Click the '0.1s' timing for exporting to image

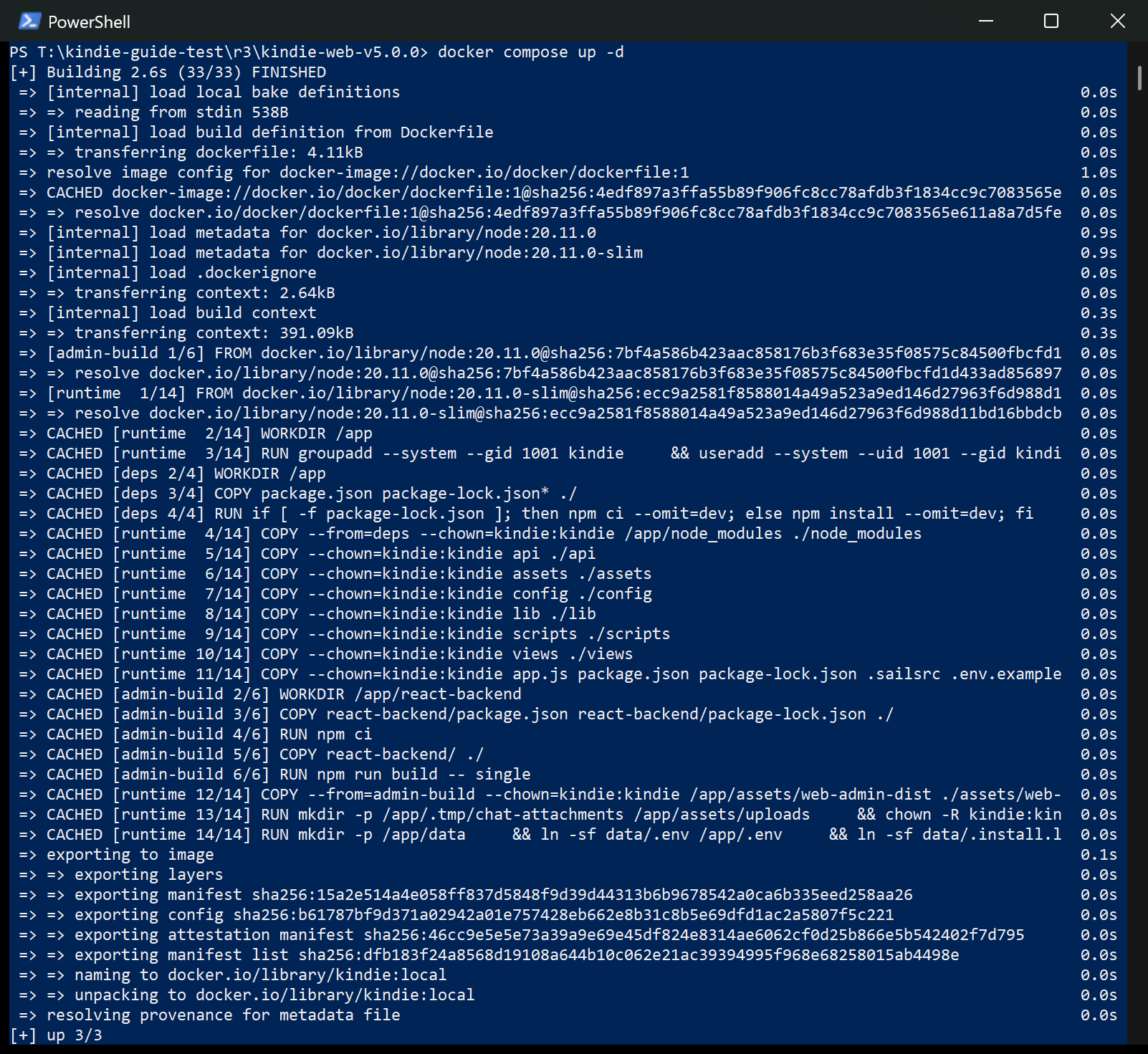[x=1099, y=854]
